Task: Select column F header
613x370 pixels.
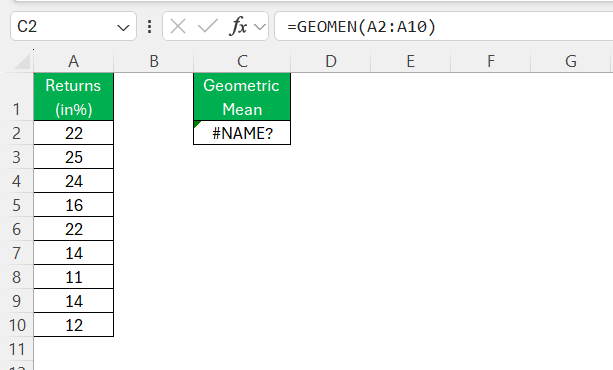Action: click(x=491, y=61)
